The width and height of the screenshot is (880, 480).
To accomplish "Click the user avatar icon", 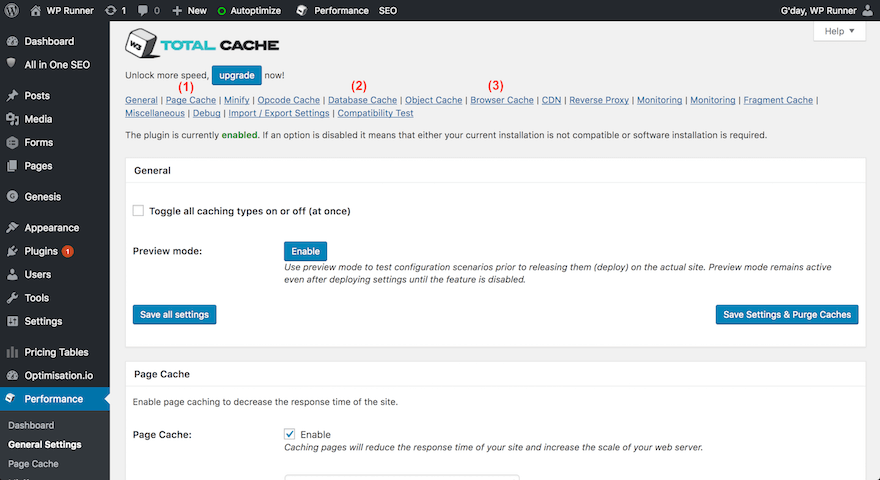I will click(x=868, y=10).
